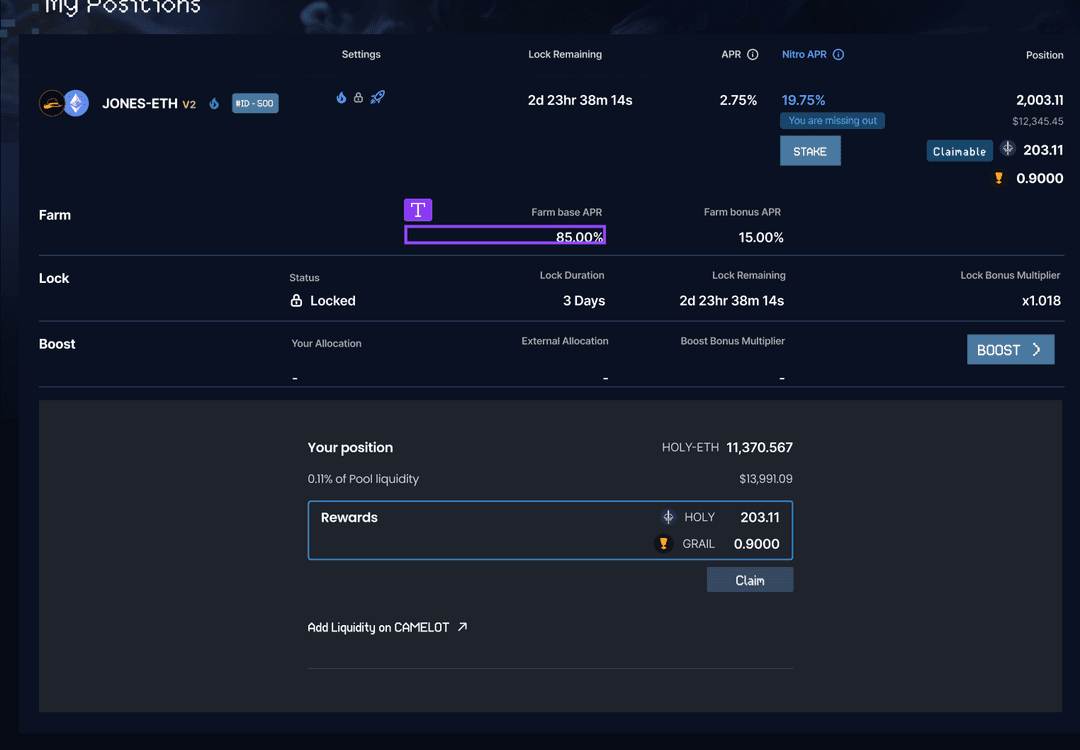
Task: Claim the HOLY and GRAIL rewards
Action: 749,580
